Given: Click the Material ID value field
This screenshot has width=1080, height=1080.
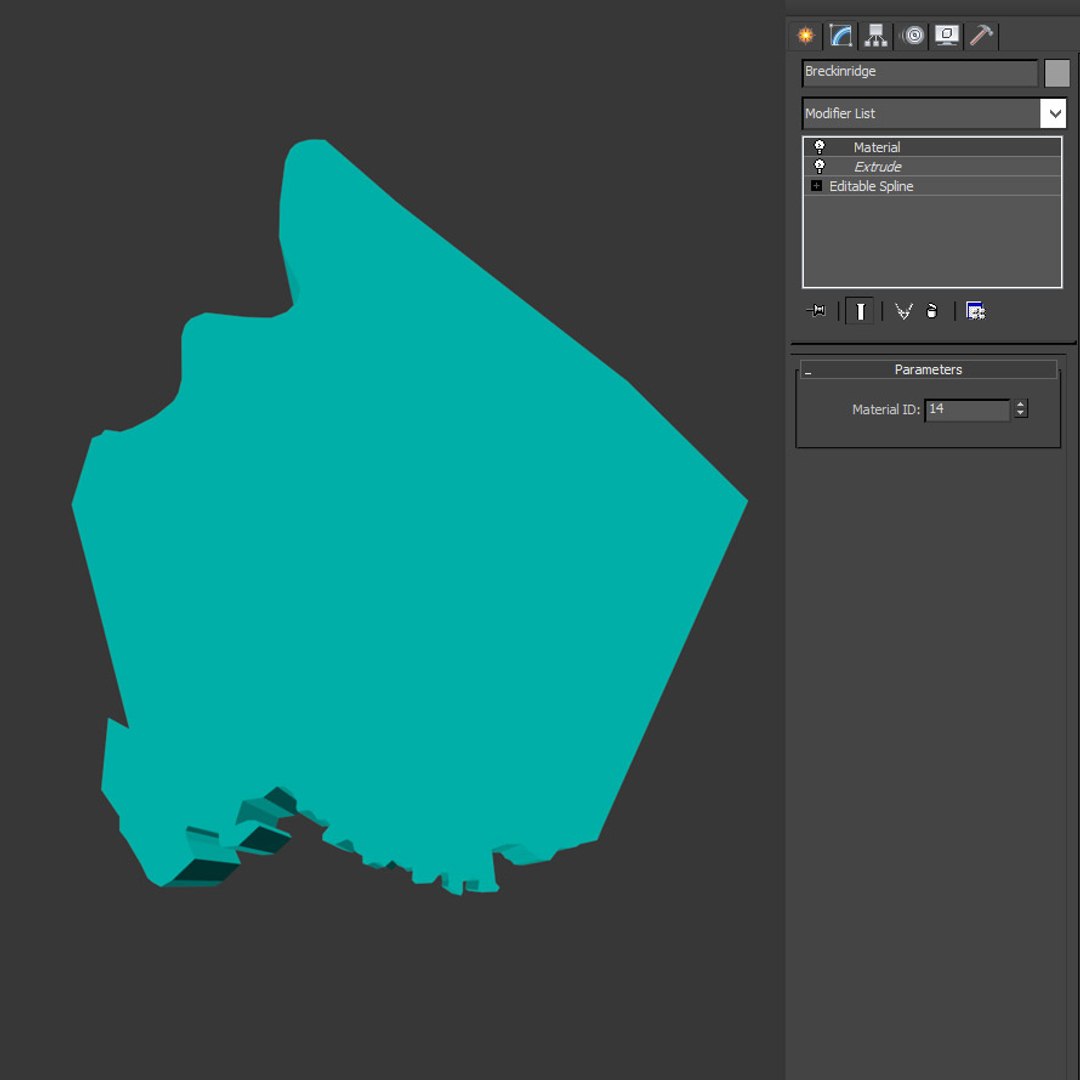Looking at the screenshot, I should [966, 410].
